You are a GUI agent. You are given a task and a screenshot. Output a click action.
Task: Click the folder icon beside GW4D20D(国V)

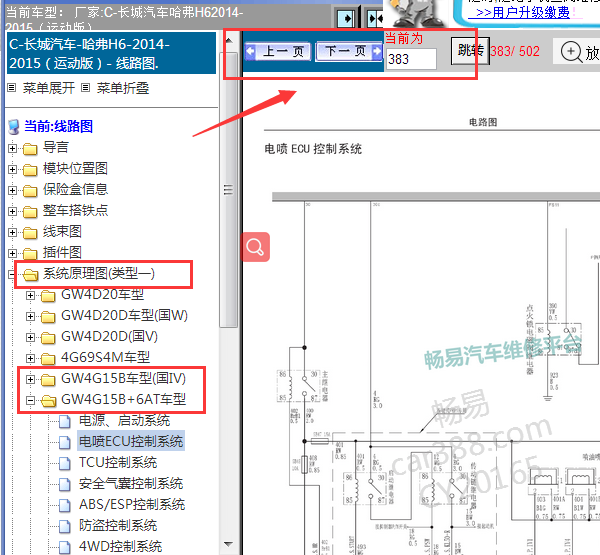[48, 337]
